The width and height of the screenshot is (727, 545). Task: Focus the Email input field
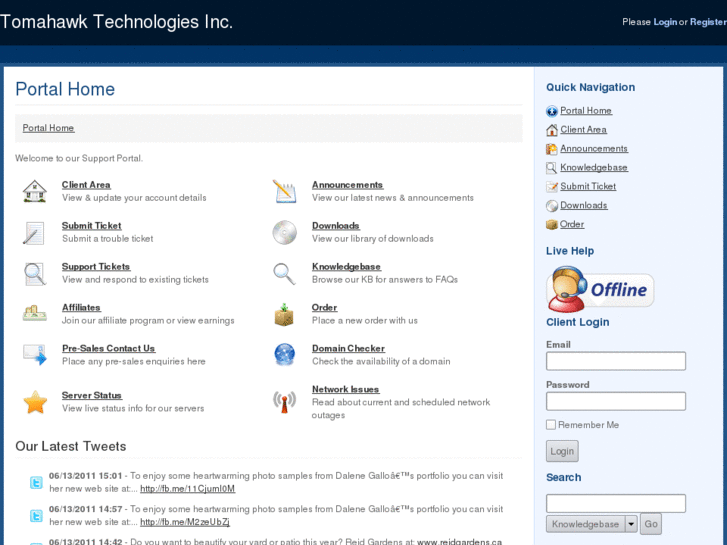[x=616, y=361]
